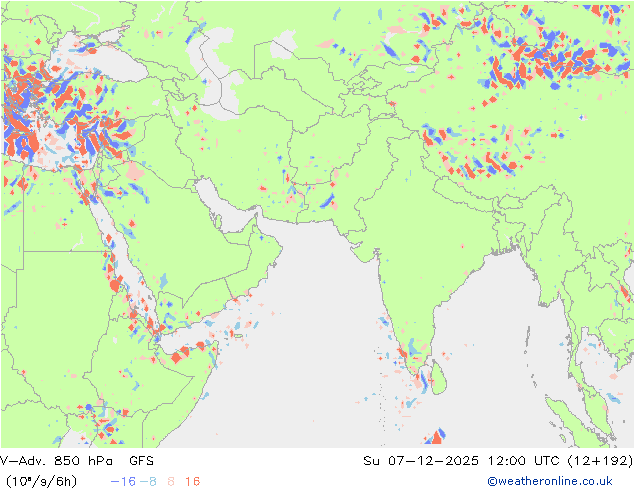Click the -16 legend value
The height and width of the screenshot is (490, 634).
click(123, 481)
